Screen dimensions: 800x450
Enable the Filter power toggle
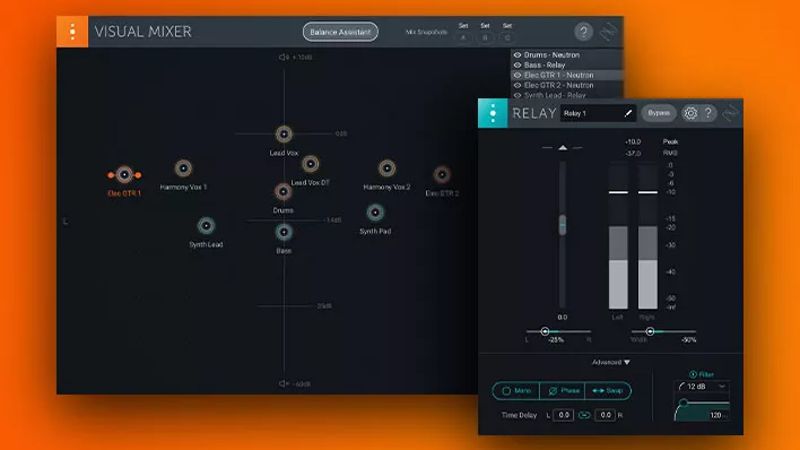click(x=692, y=374)
